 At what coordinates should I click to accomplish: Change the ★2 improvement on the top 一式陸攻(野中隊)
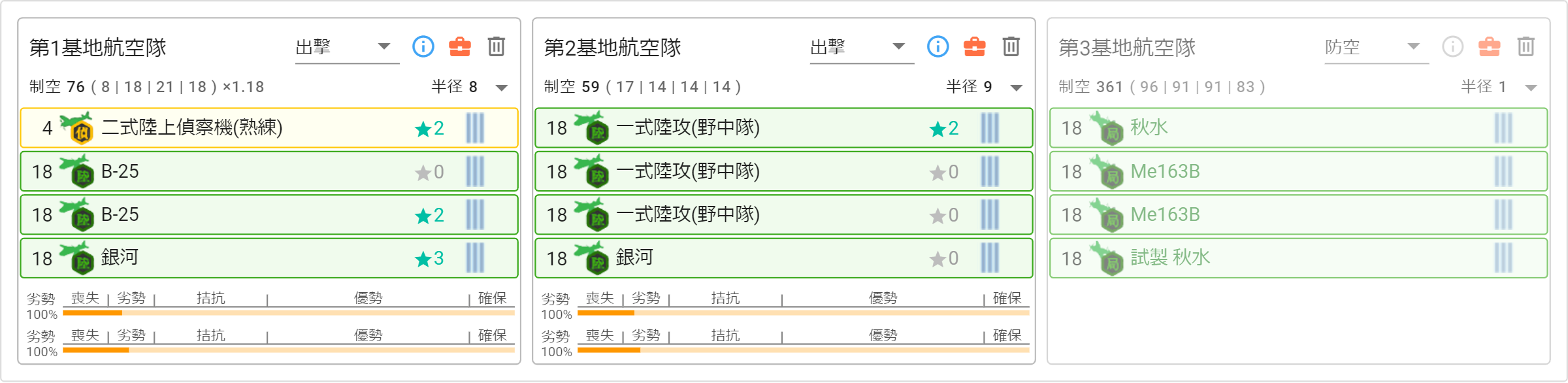[945, 128]
